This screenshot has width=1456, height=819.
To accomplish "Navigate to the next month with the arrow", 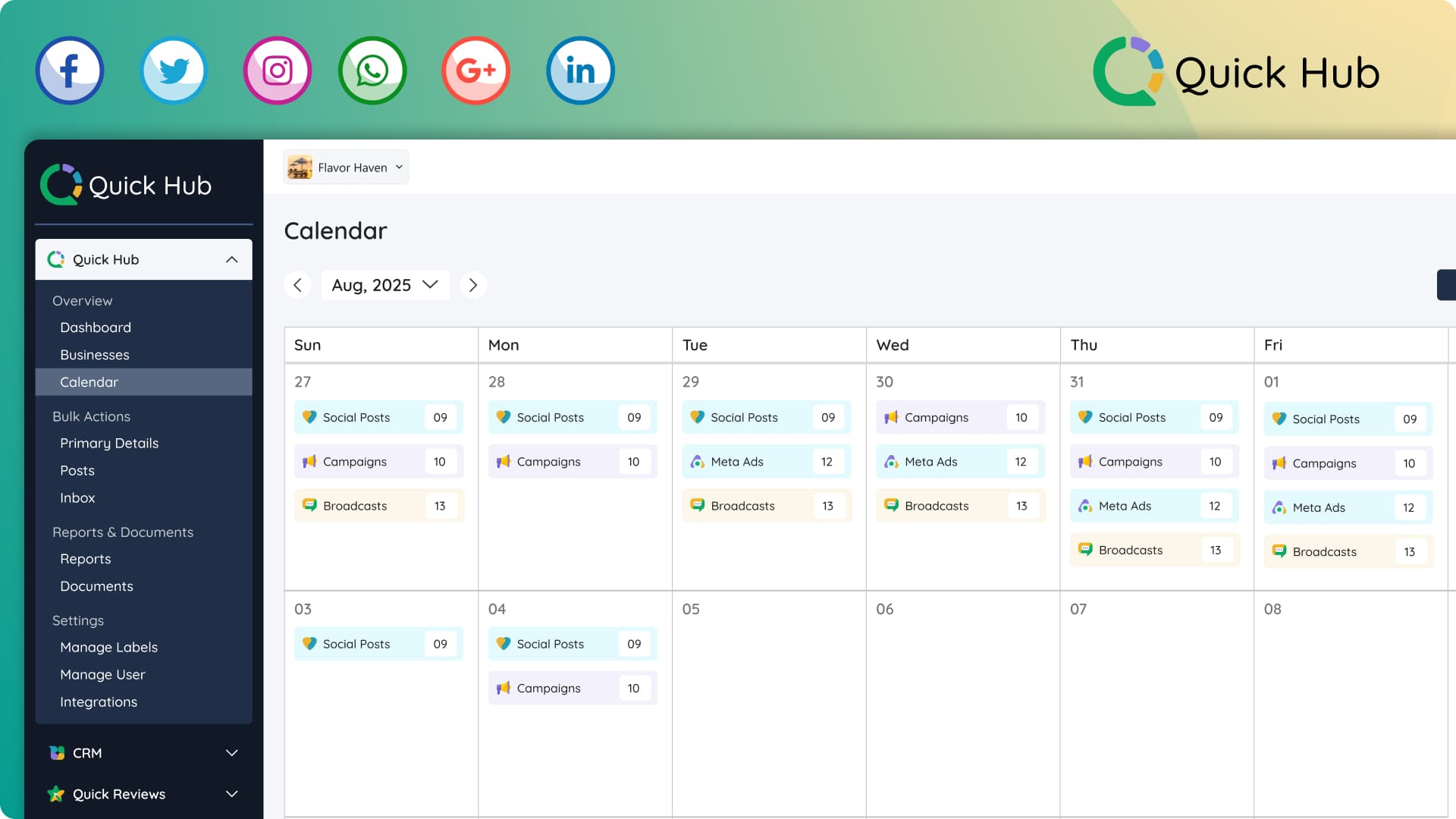I will tap(473, 285).
